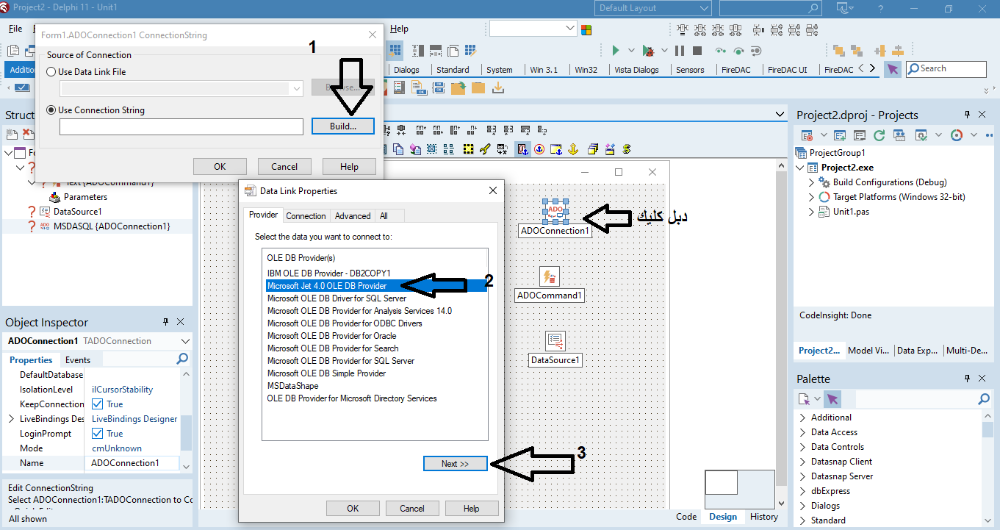
Task: Click the orange download arrow toolbar icon
Action: (x=498, y=88)
